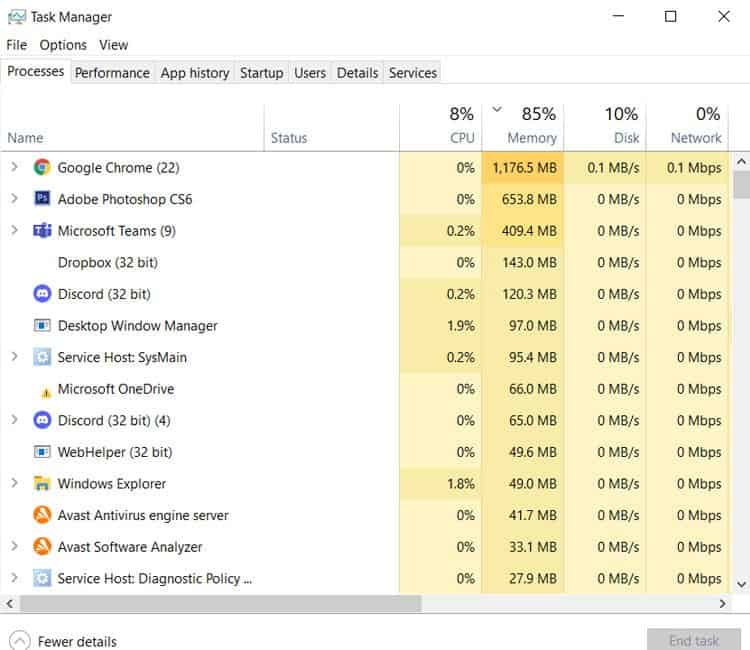
Task: Switch to the Performance tab
Action: pos(112,73)
